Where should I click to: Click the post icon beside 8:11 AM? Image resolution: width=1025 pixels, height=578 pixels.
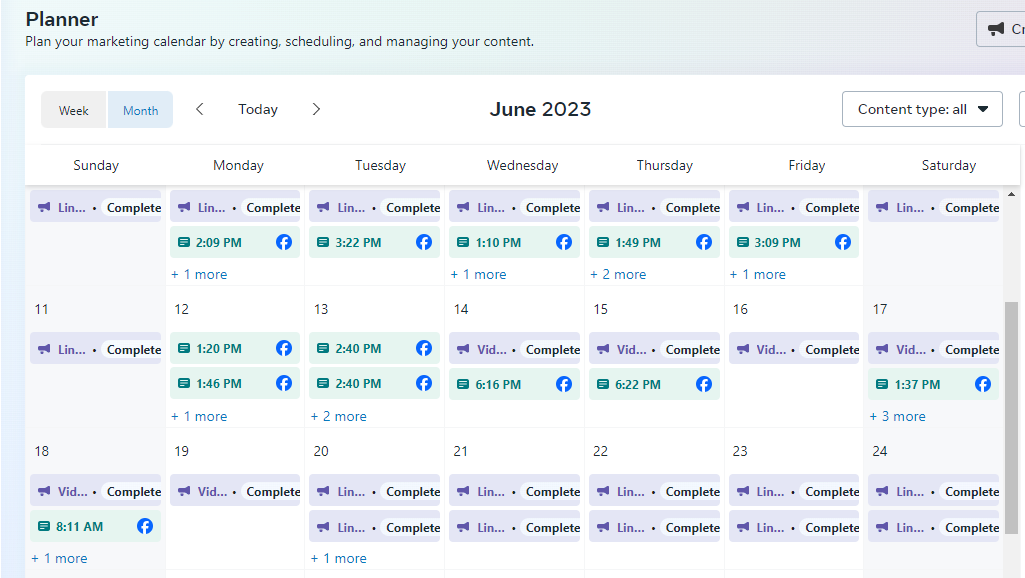(x=44, y=526)
